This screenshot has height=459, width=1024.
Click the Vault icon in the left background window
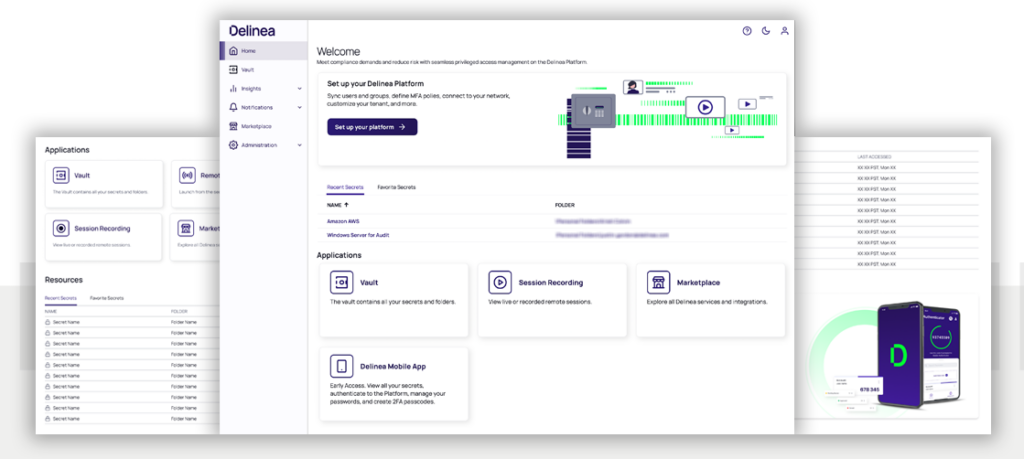(x=61, y=176)
